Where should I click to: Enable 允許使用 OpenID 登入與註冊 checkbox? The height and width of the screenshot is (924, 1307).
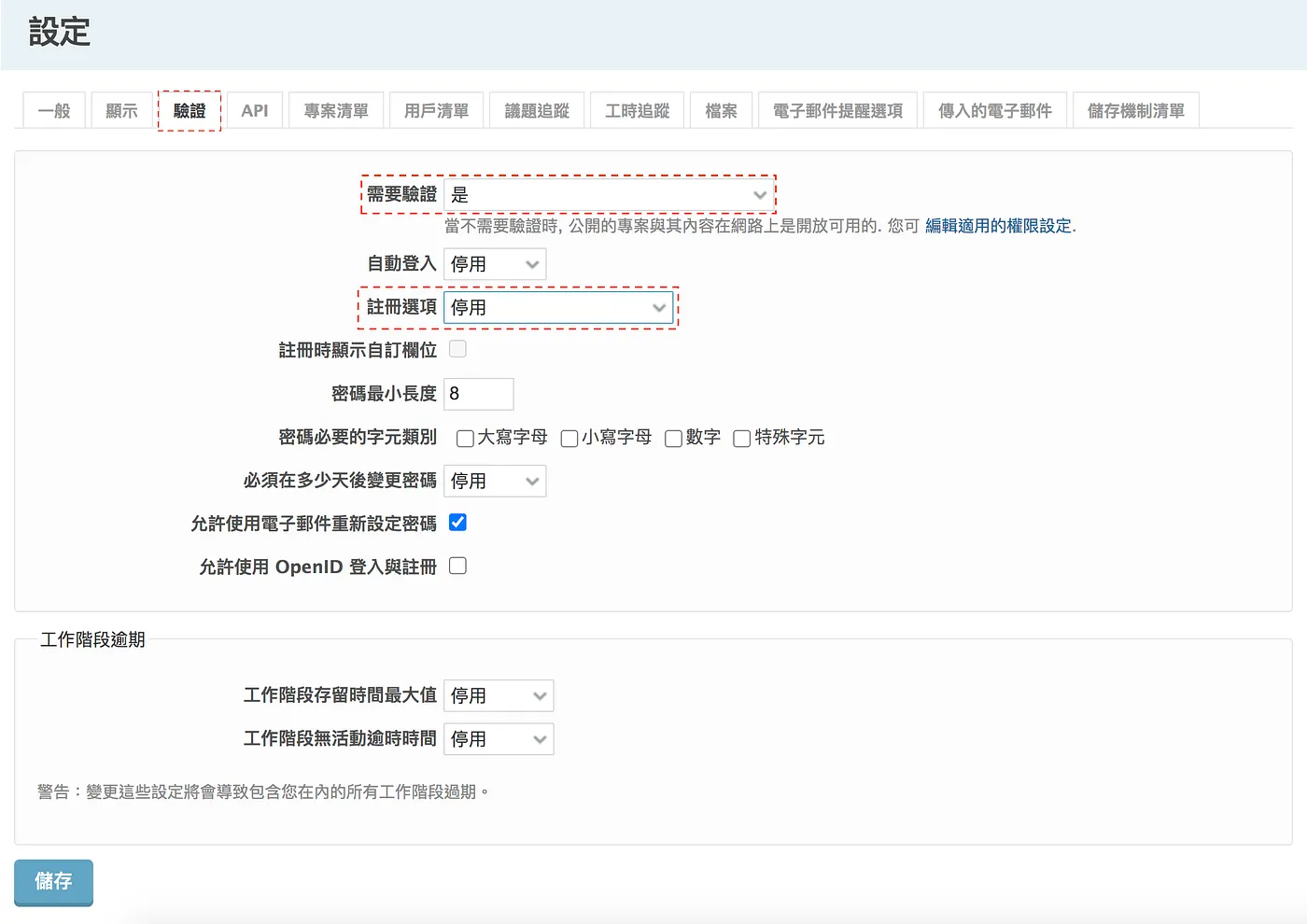point(457,566)
